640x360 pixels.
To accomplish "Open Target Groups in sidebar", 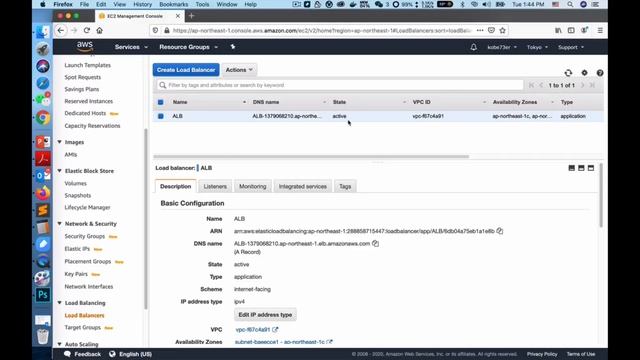I will point(82,327).
